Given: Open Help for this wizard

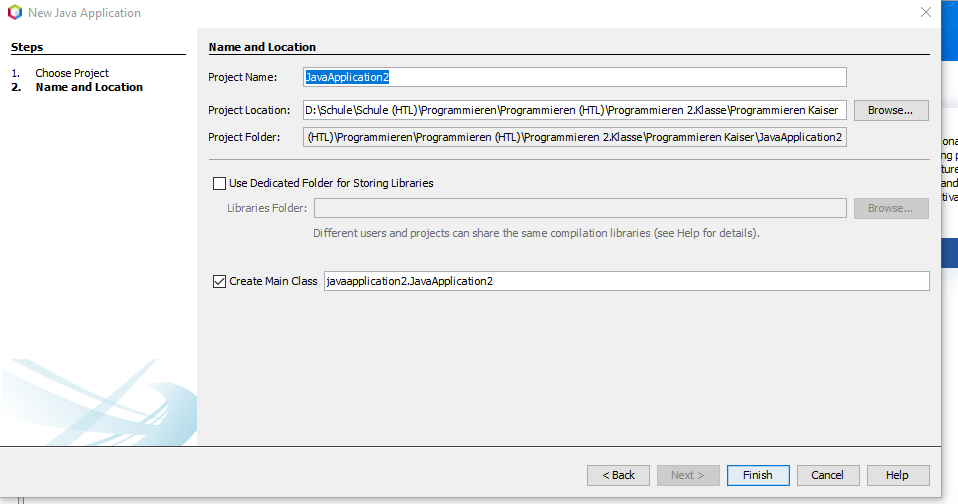Looking at the screenshot, I should 898,475.
